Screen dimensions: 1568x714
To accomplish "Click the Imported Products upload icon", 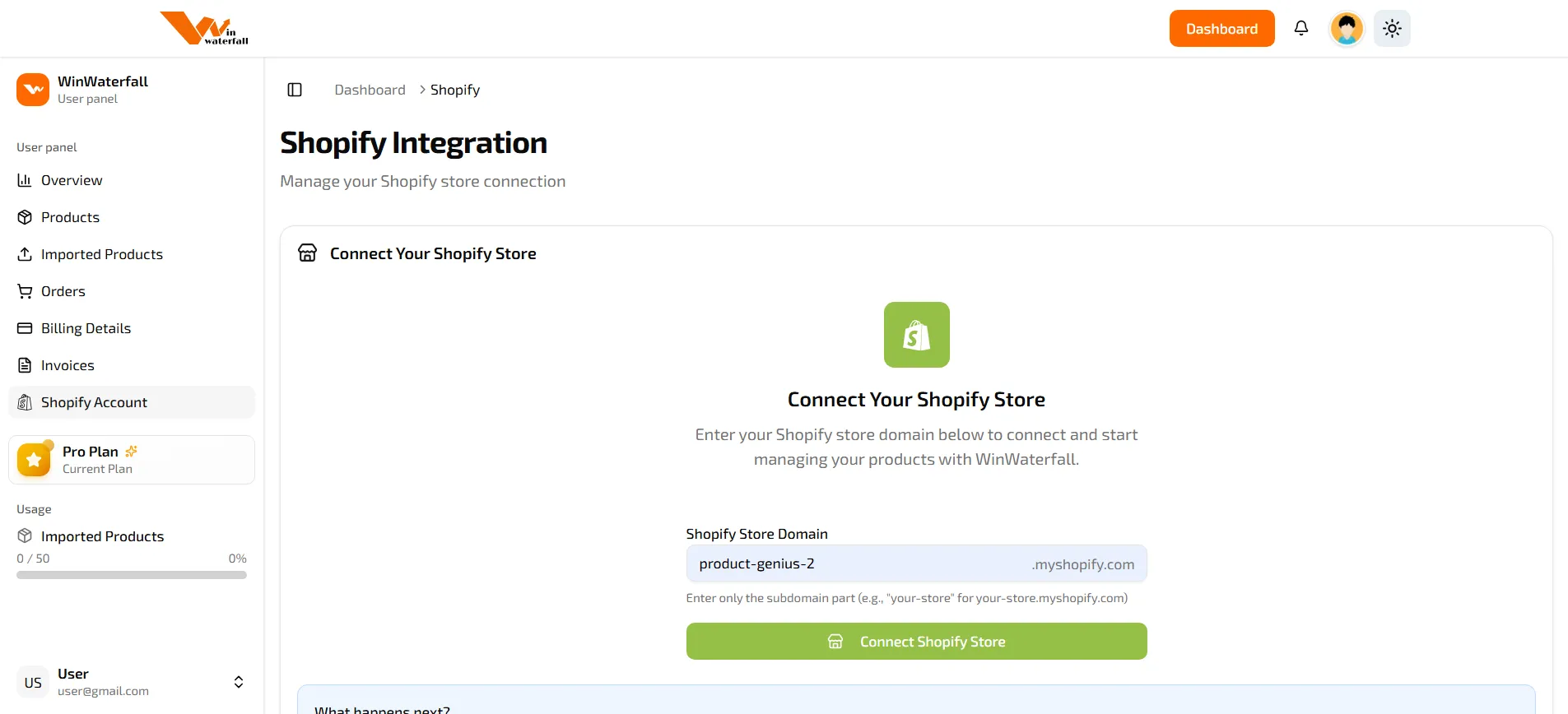I will [25, 254].
